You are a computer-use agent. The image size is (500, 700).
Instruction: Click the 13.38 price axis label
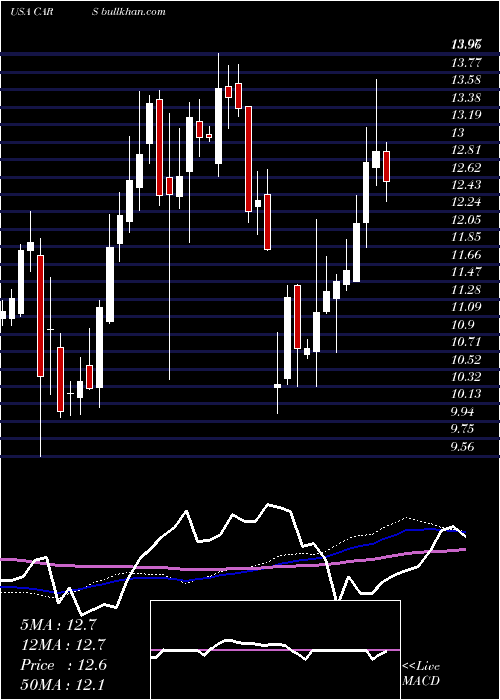pyautogui.click(x=466, y=98)
